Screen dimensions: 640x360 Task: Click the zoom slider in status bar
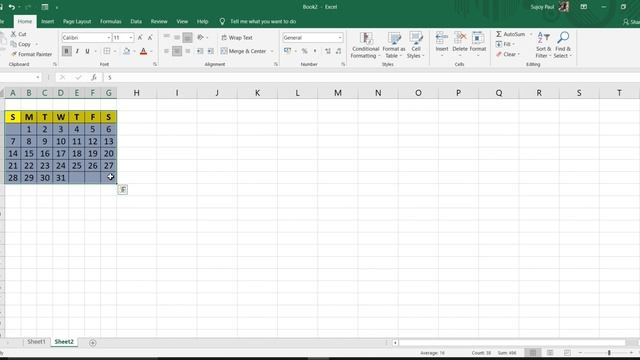point(609,353)
